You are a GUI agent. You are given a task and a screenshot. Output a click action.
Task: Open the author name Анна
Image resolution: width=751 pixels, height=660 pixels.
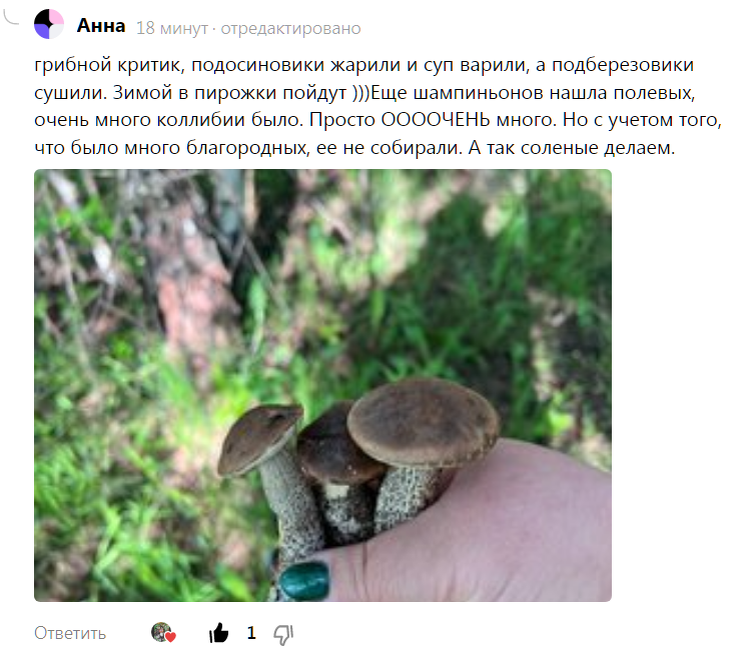click(101, 25)
